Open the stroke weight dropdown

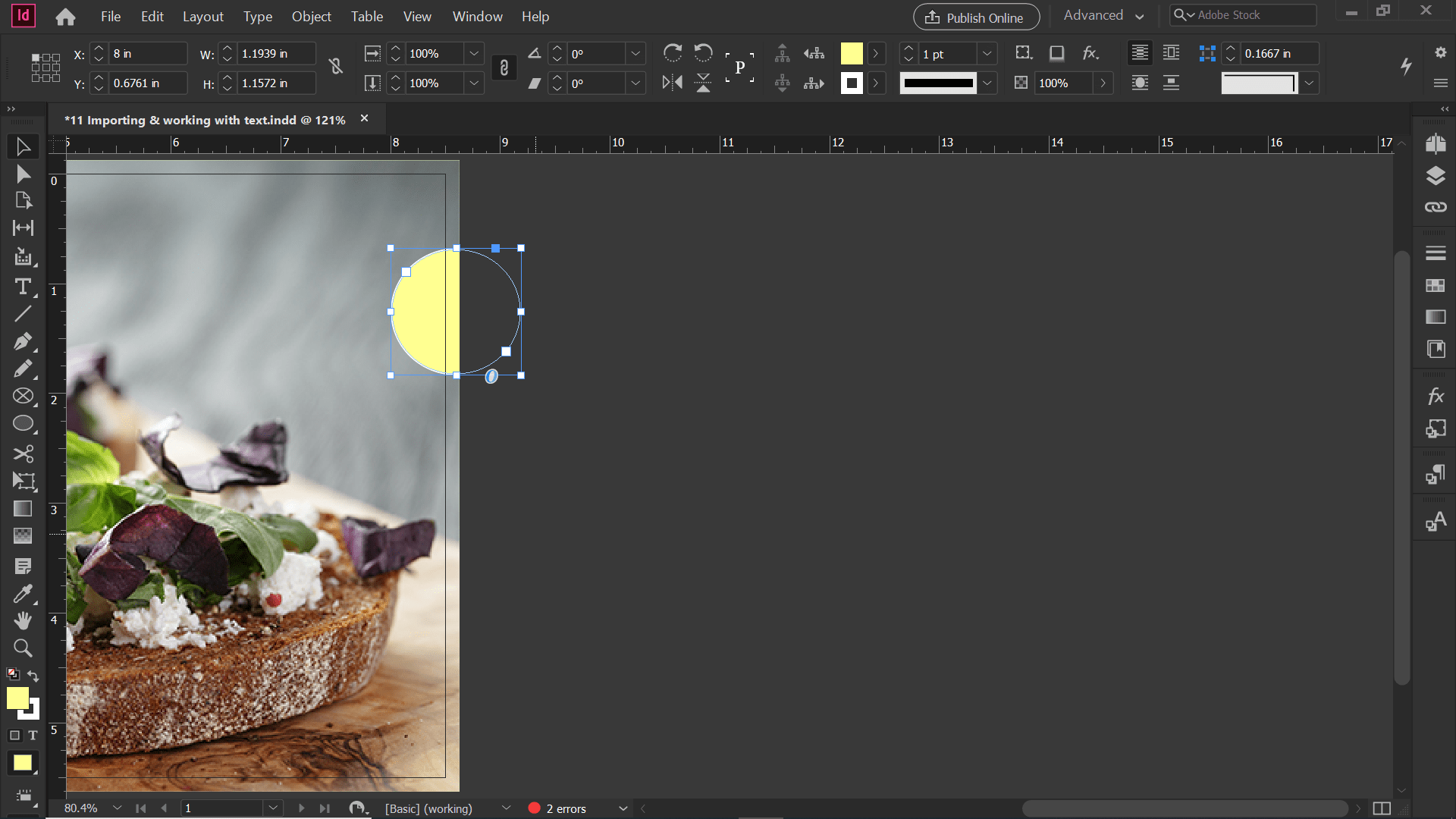pyautogui.click(x=987, y=53)
